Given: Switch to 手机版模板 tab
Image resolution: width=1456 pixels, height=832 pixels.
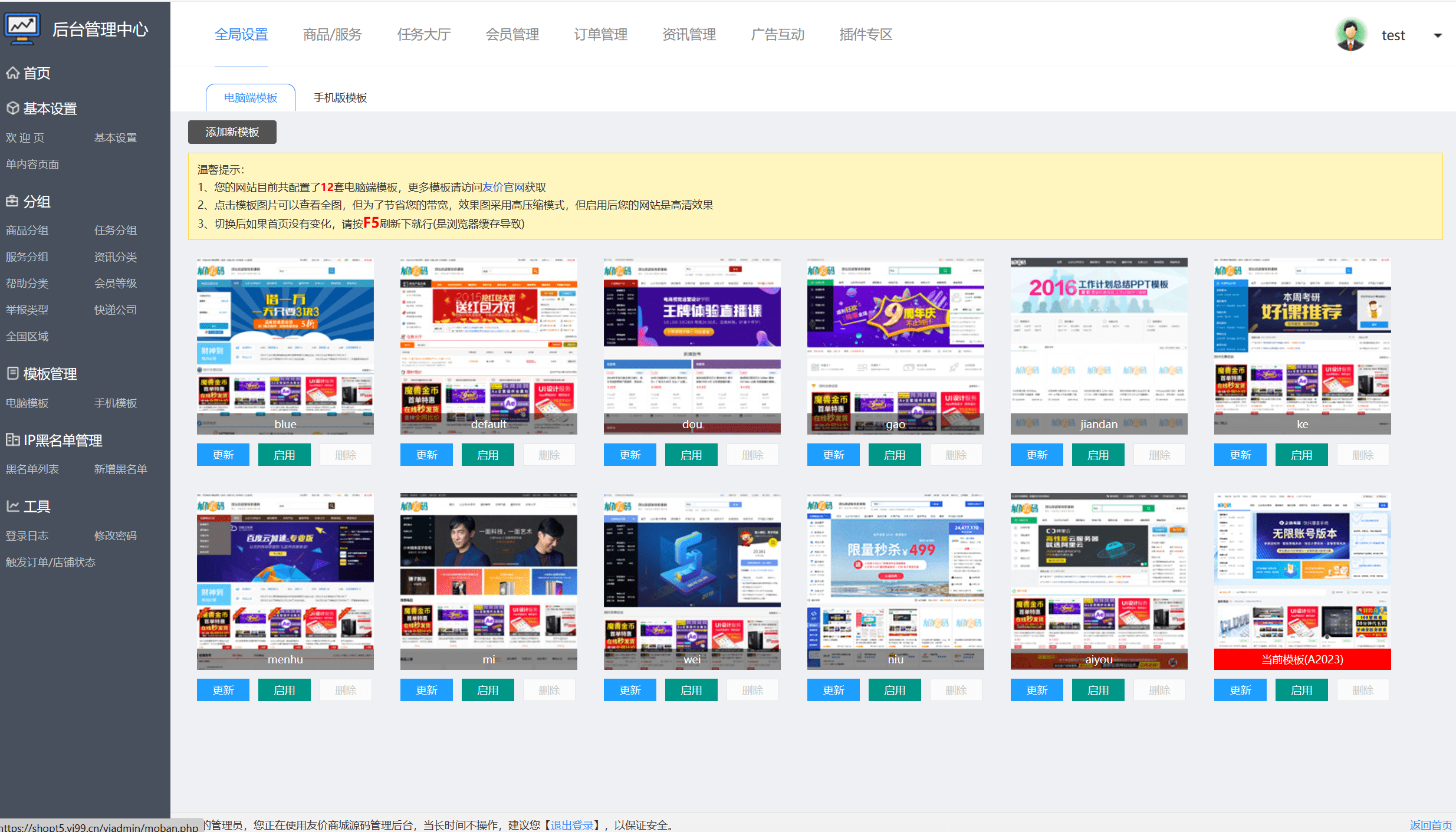Looking at the screenshot, I should (x=340, y=98).
